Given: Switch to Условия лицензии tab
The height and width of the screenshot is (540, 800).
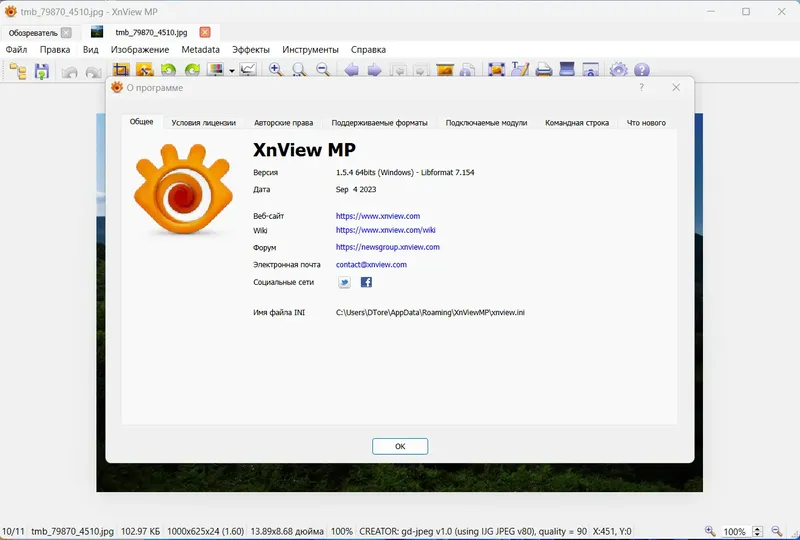Looking at the screenshot, I should pyautogui.click(x=204, y=123).
